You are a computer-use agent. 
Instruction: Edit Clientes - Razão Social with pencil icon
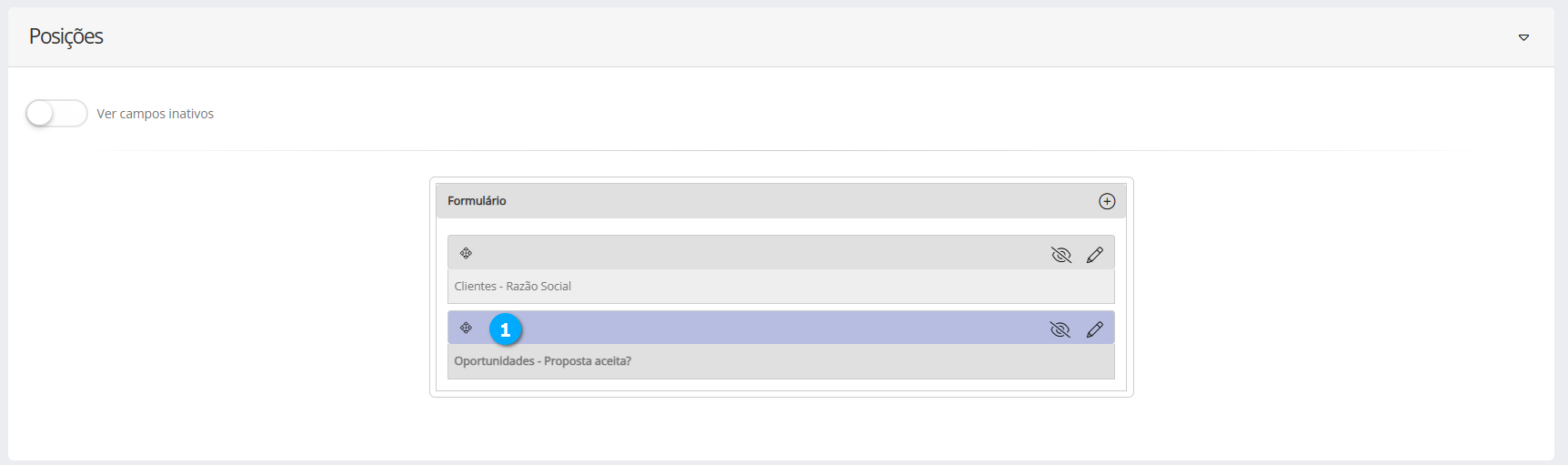(x=1095, y=255)
